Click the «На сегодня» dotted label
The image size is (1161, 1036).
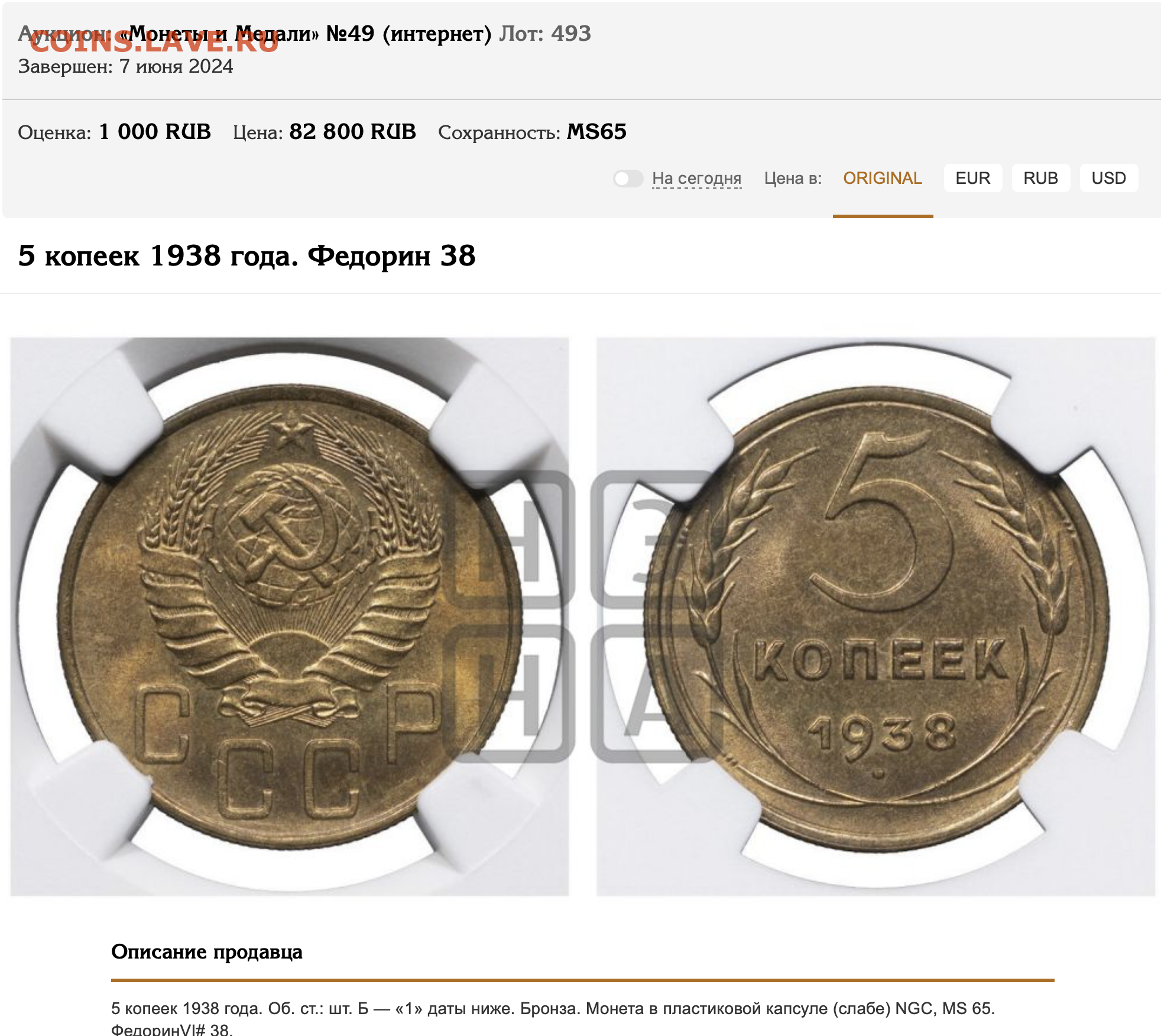[x=696, y=178]
